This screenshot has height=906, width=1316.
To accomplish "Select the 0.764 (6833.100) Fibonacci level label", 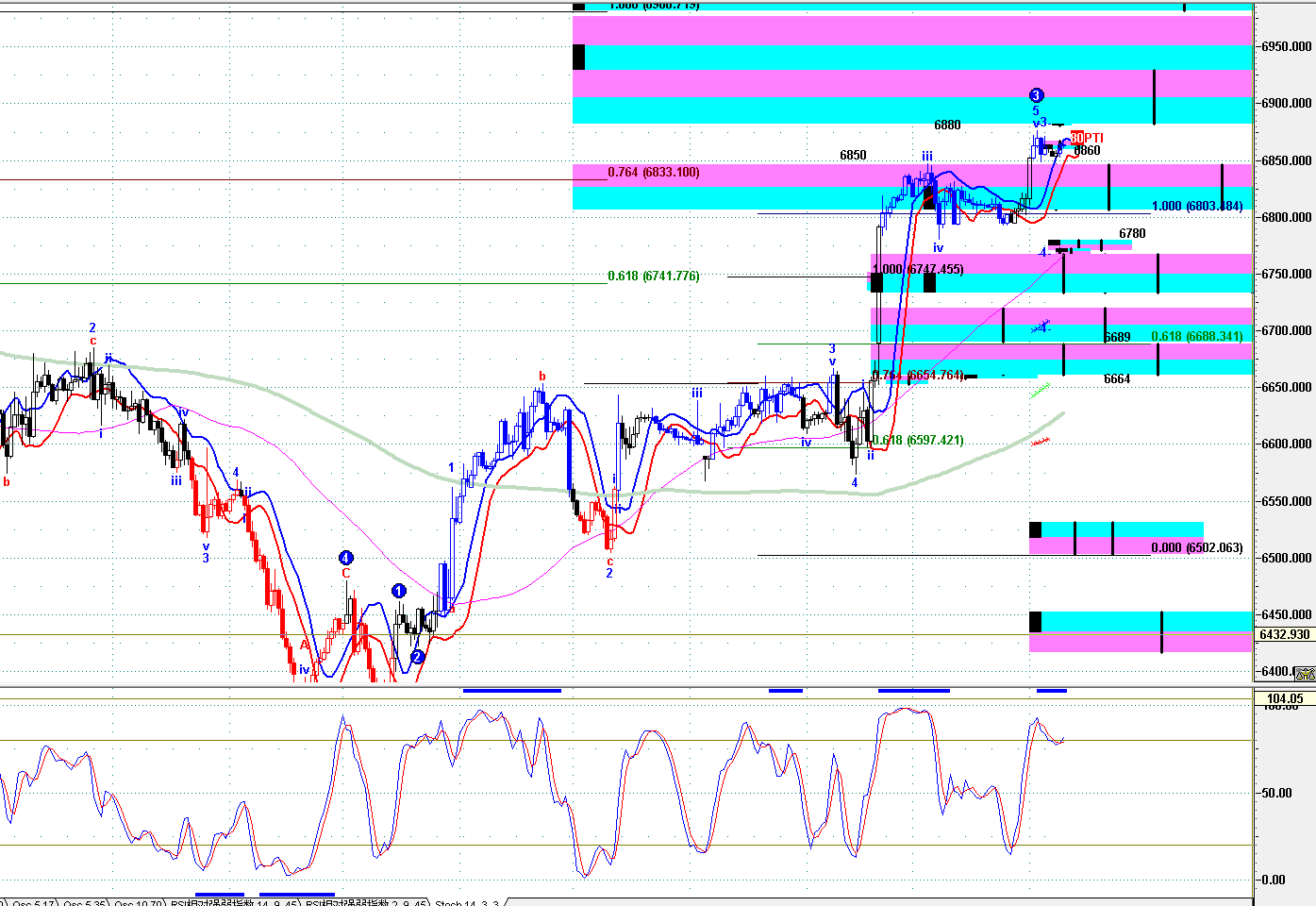I will (x=654, y=173).
